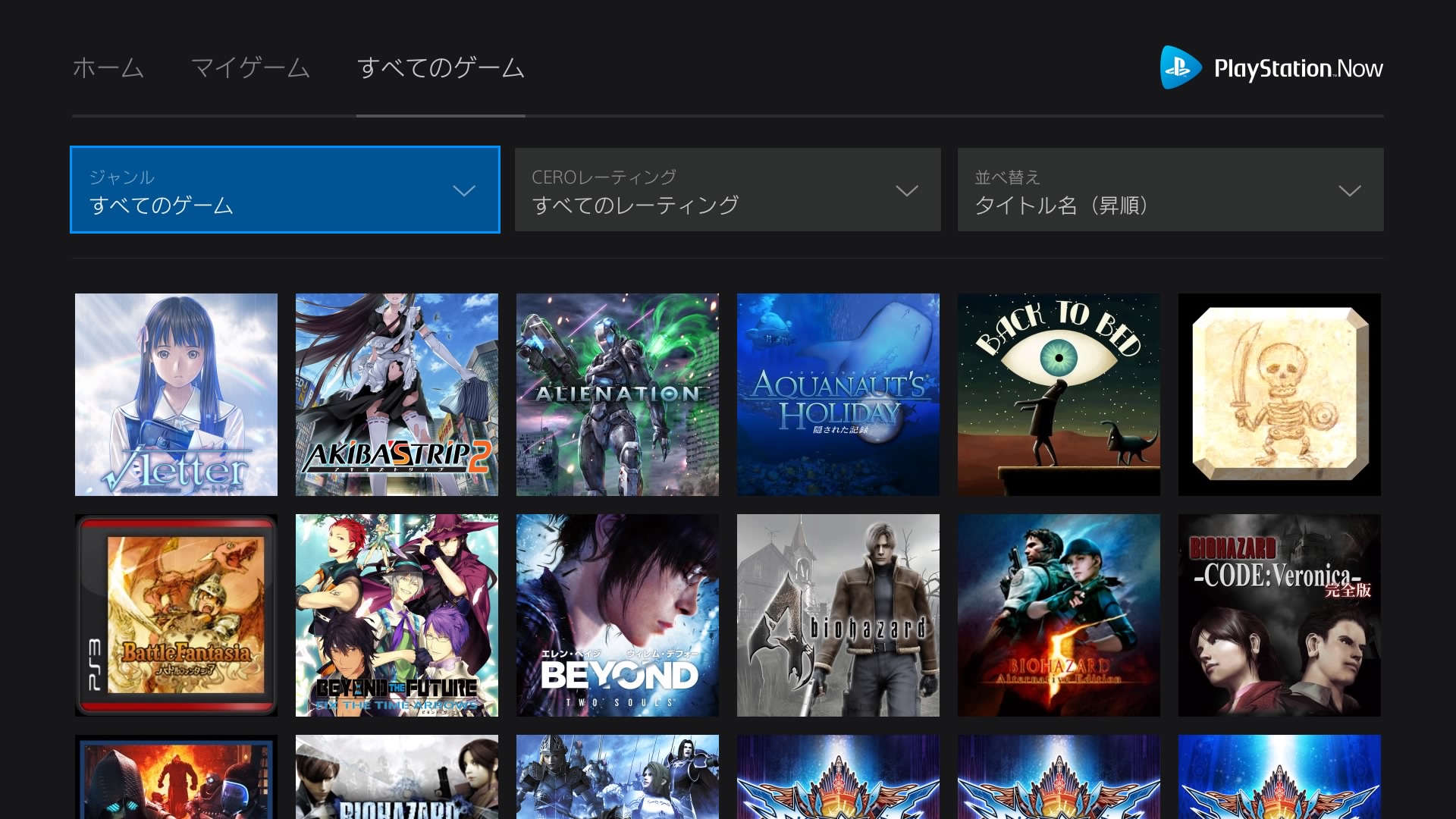Select the すべてのゲーム tab
This screenshot has height=819, width=1456.
click(441, 68)
